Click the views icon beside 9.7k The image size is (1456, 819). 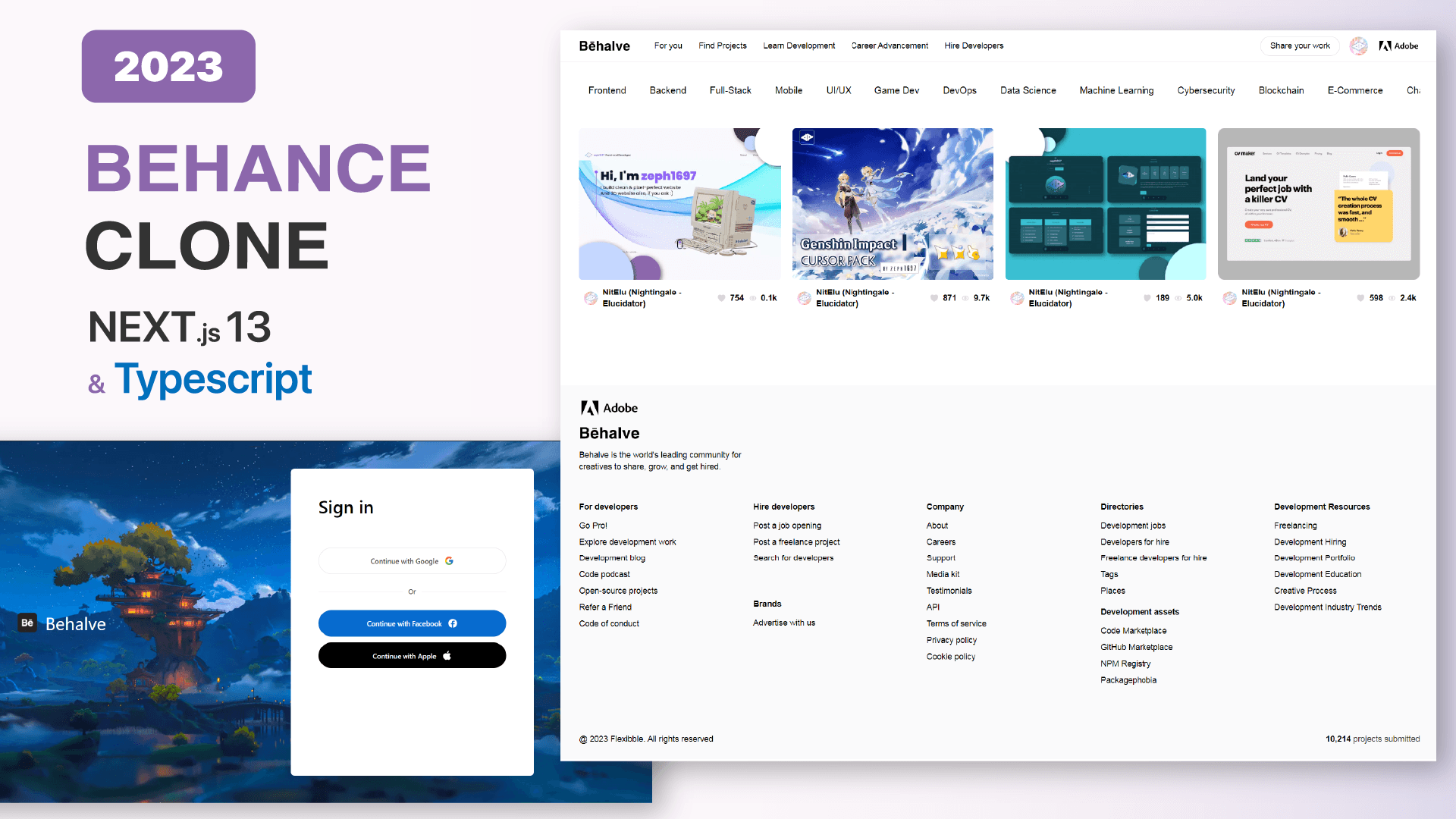966,298
